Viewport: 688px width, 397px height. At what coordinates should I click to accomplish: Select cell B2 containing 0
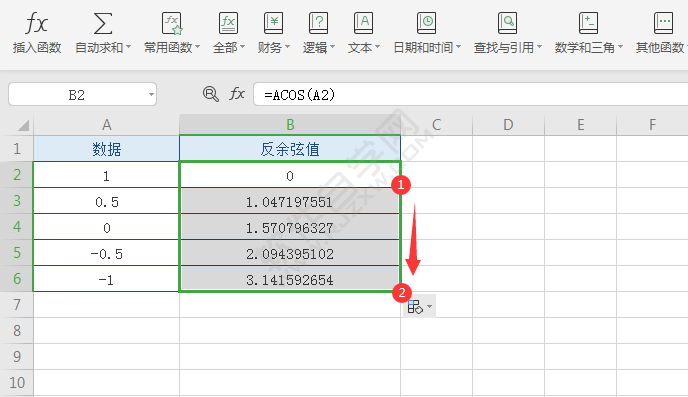tap(290, 175)
